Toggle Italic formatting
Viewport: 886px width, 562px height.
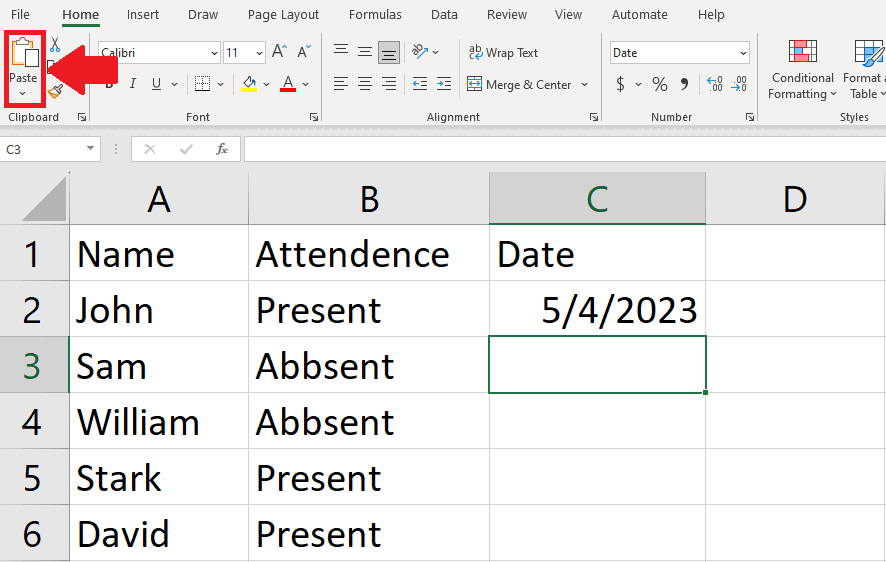132,84
